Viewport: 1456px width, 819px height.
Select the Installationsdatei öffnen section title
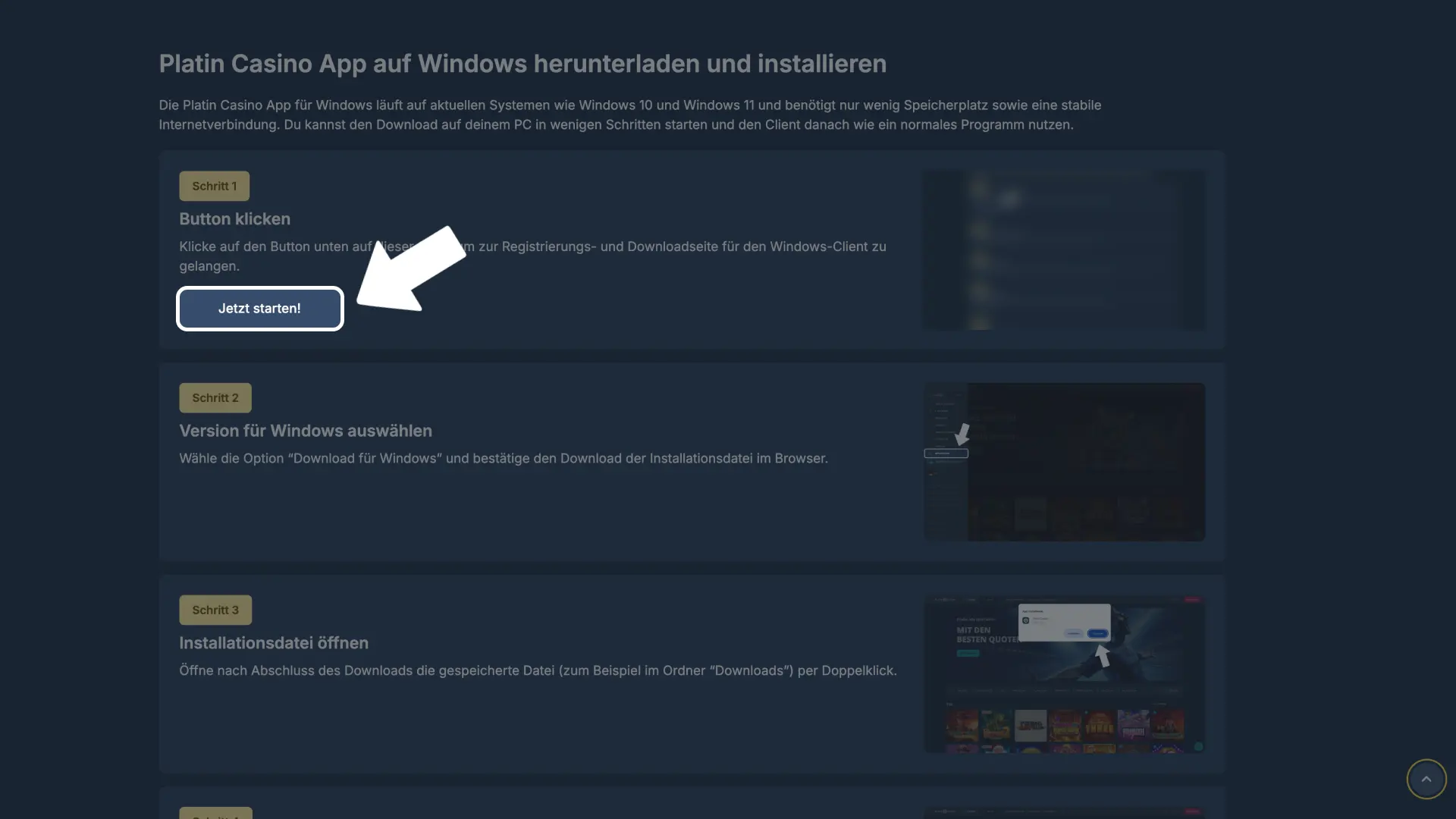coord(274,642)
